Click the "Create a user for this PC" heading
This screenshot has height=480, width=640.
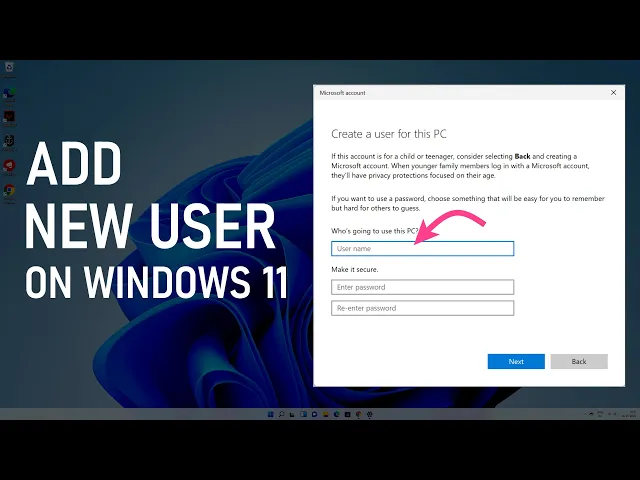389,134
